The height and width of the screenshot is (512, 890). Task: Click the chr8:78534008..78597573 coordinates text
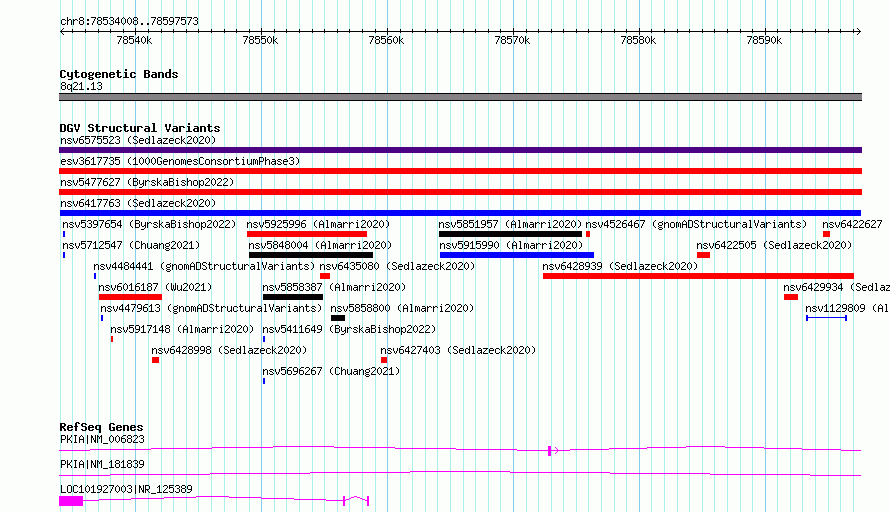coord(129,22)
